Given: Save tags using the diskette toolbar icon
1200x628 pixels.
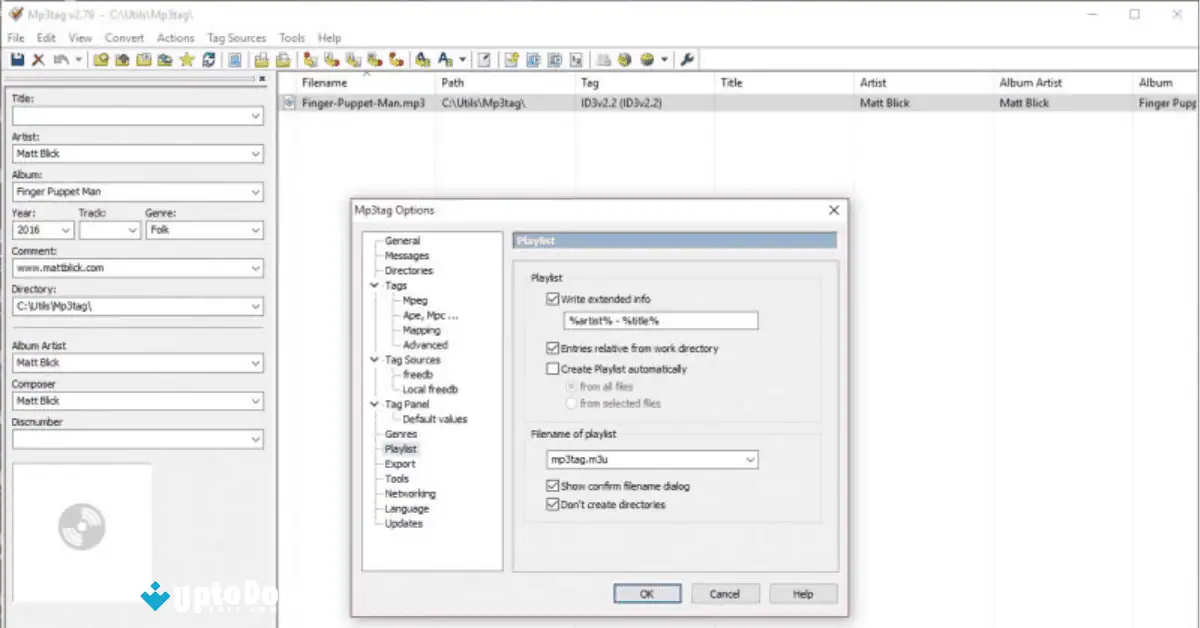Looking at the screenshot, I should (x=16, y=60).
